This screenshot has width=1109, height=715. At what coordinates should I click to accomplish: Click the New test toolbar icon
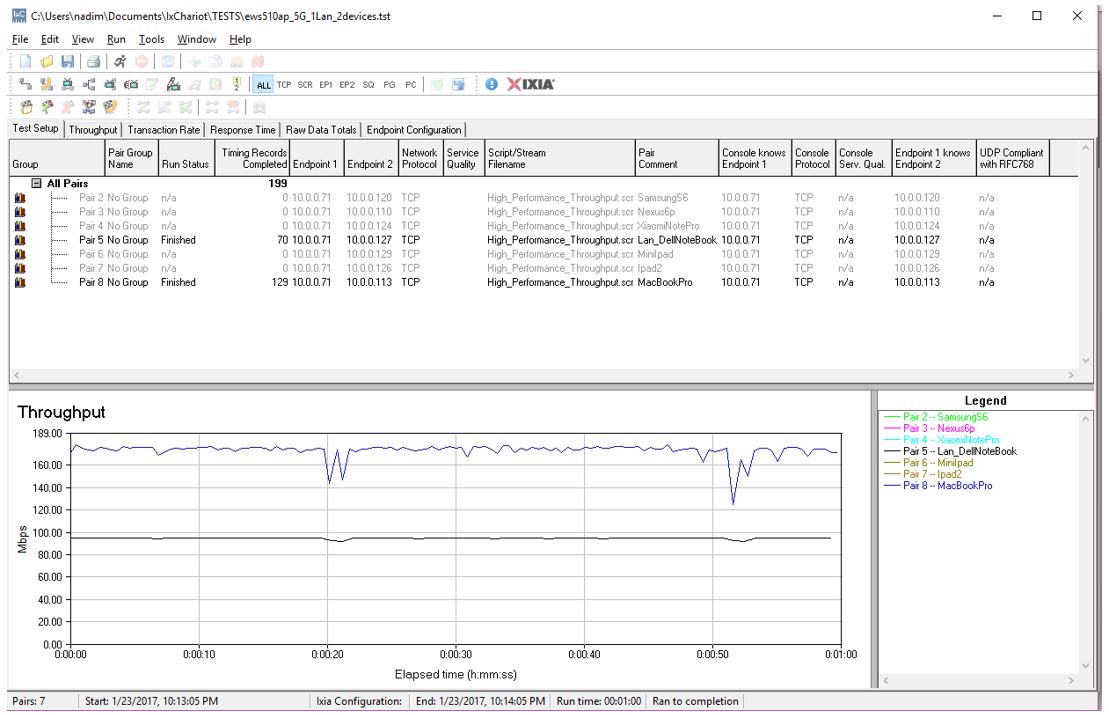point(25,62)
